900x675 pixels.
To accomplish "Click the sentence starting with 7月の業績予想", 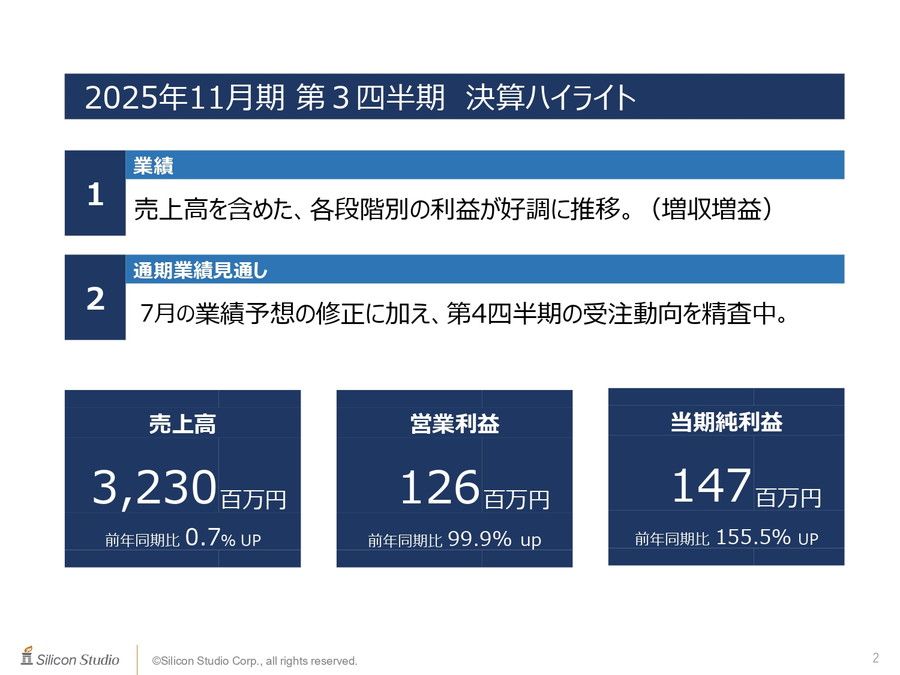I will [x=460, y=314].
